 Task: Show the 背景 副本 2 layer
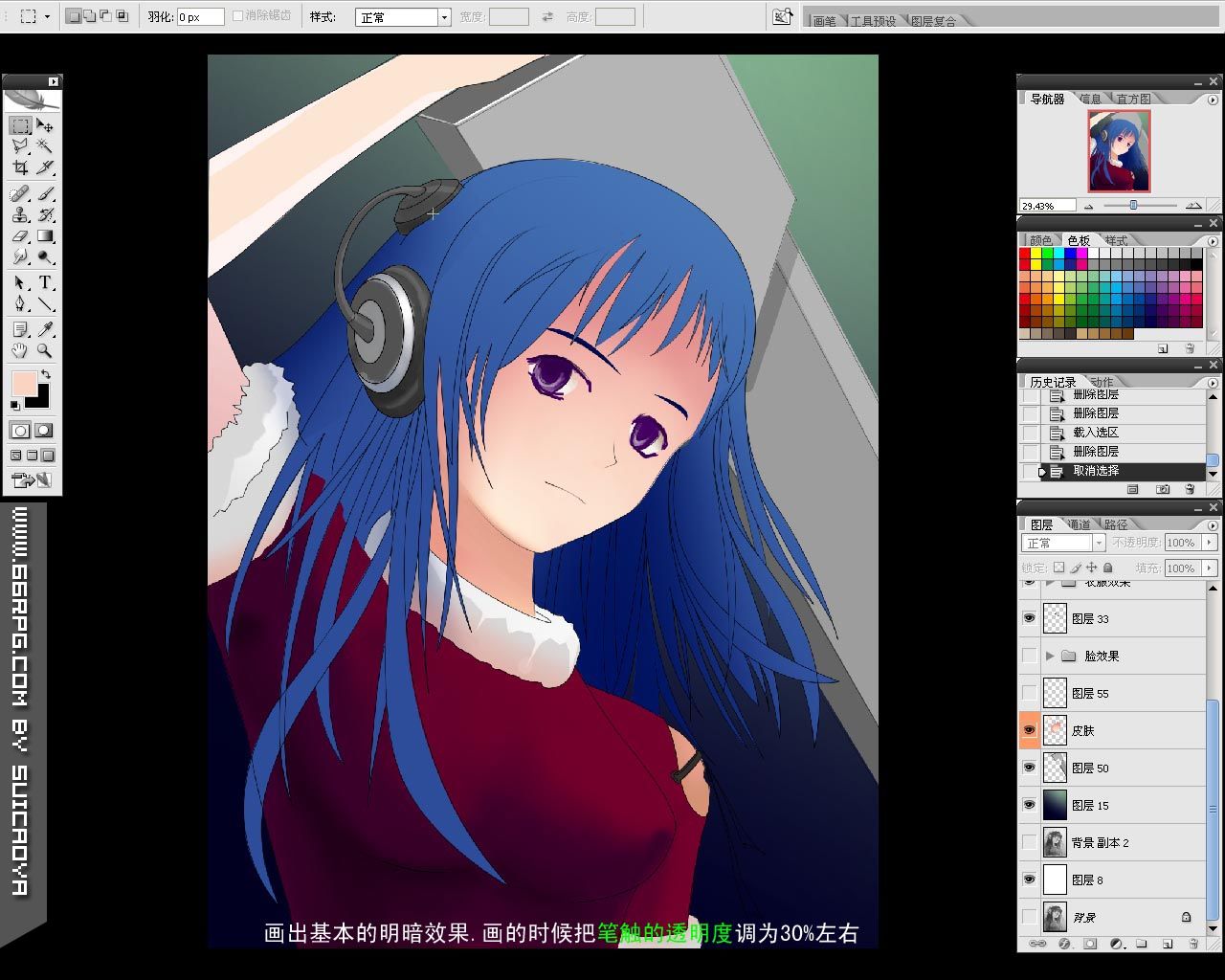tap(1029, 842)
